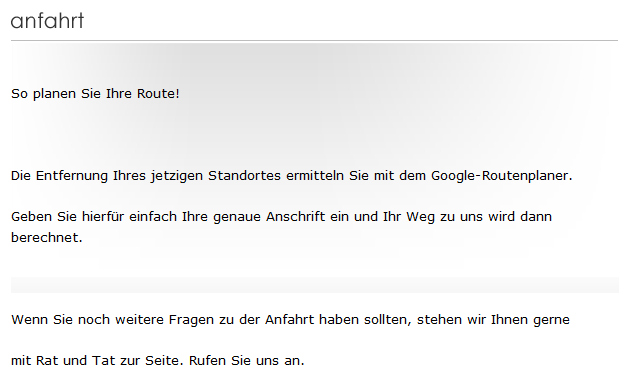Click the phrase "stehen wir Ihnen gerne"

point(493,320)
